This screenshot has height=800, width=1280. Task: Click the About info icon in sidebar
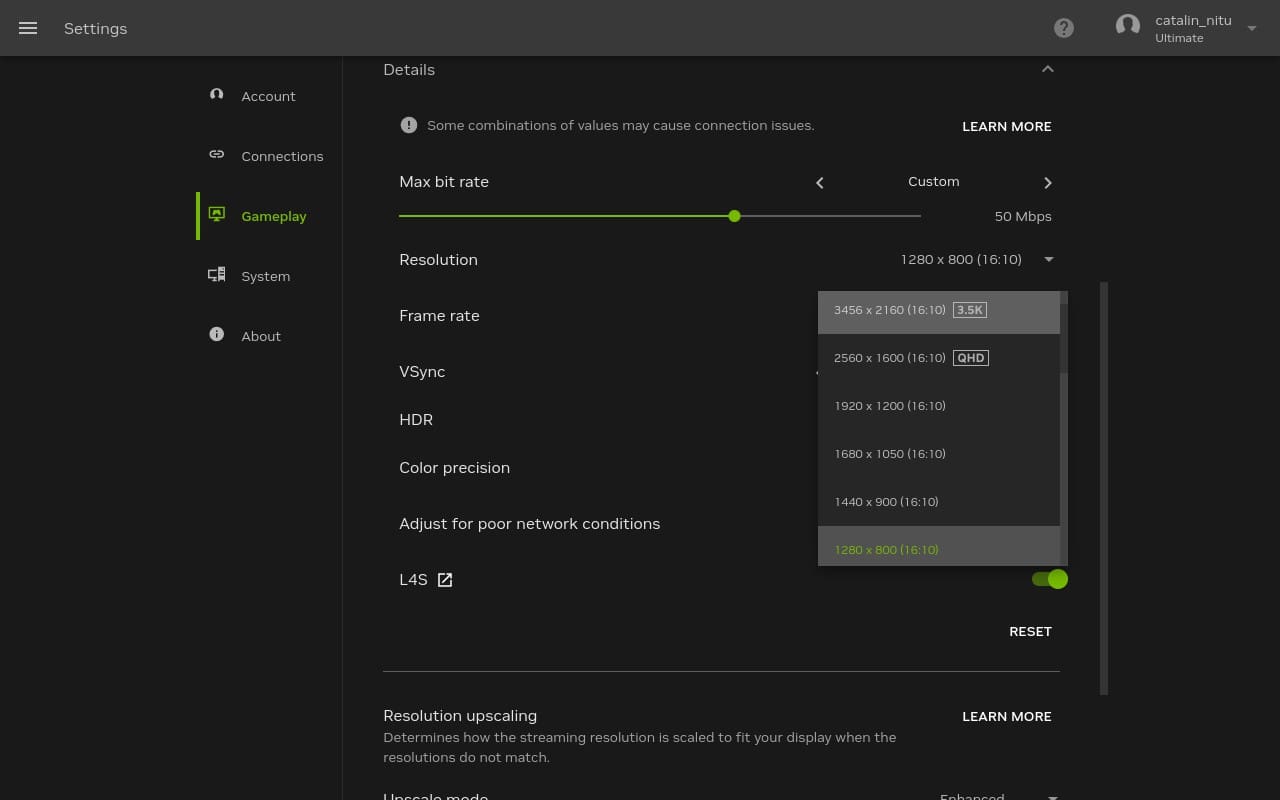216,335
